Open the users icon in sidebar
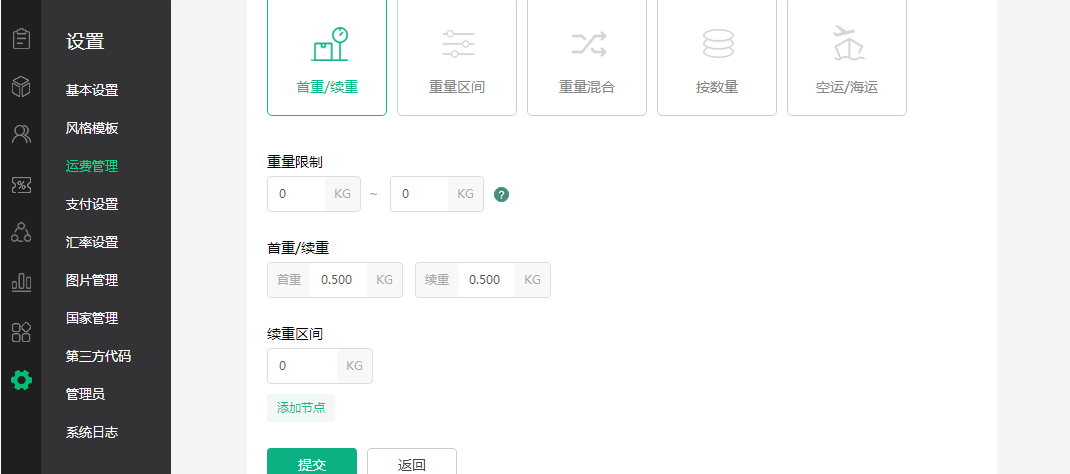Image resolution: width=1070 pixels, height=474 pixels. point(21,134)
